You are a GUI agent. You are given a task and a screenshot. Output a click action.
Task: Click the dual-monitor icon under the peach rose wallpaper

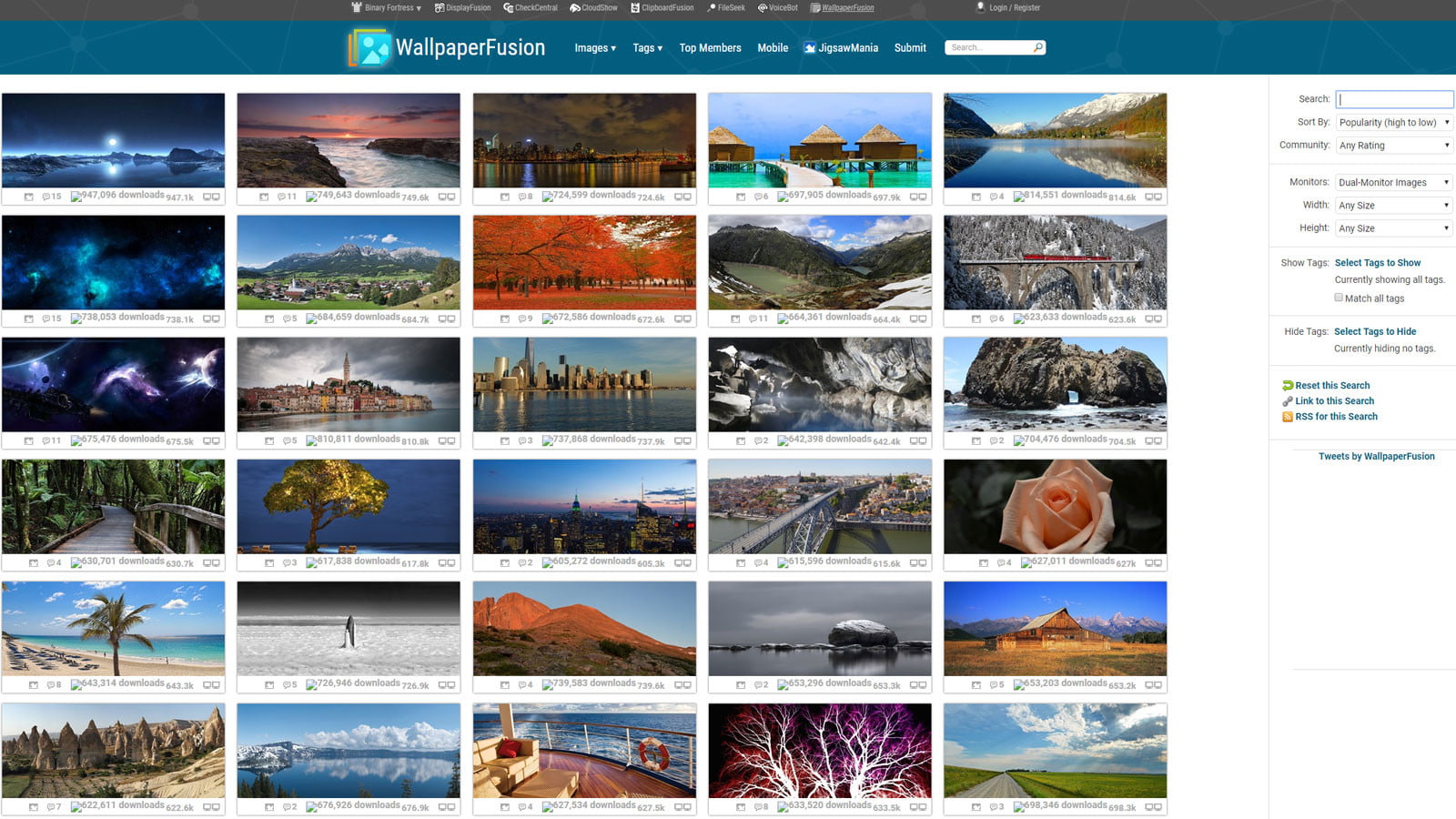pyautogui.click(x=1153, y=563)
